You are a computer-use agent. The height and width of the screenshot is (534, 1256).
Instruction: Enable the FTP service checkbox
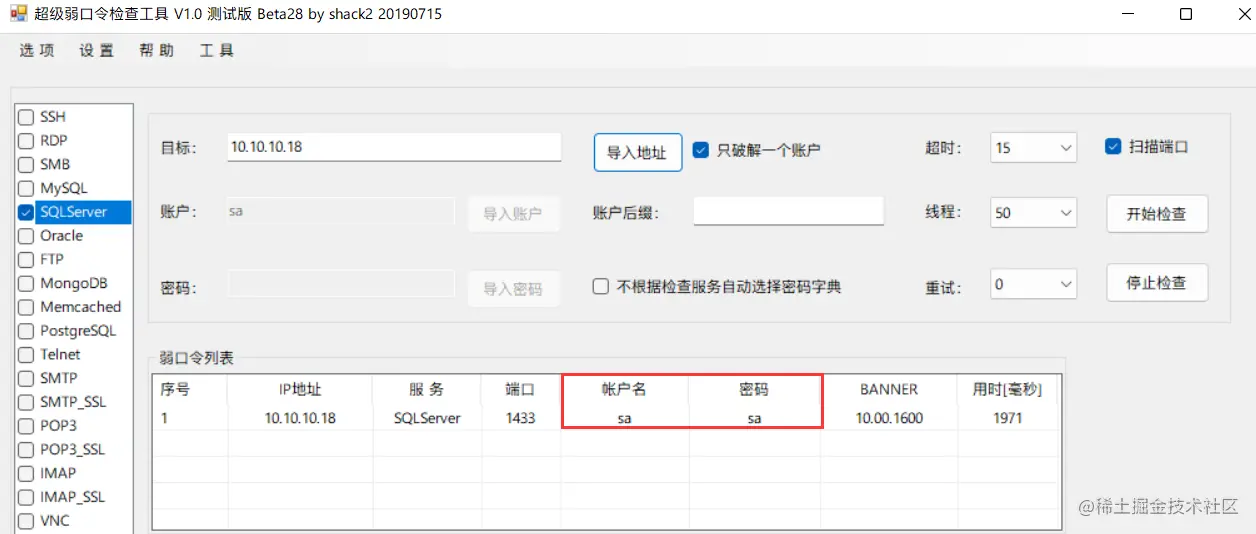pos(26,259)
